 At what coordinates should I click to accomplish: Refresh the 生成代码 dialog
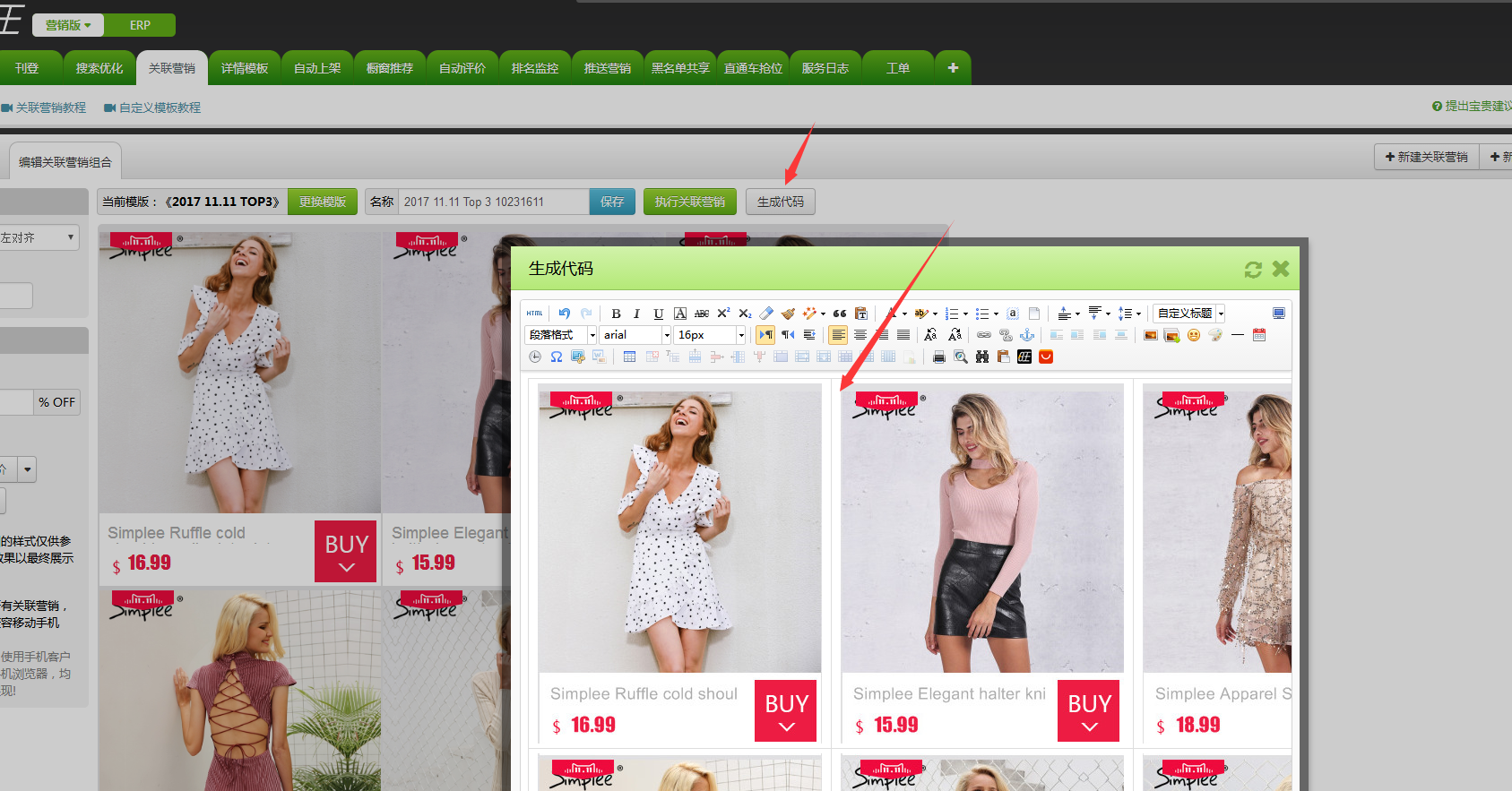(x=1253, y=270)
